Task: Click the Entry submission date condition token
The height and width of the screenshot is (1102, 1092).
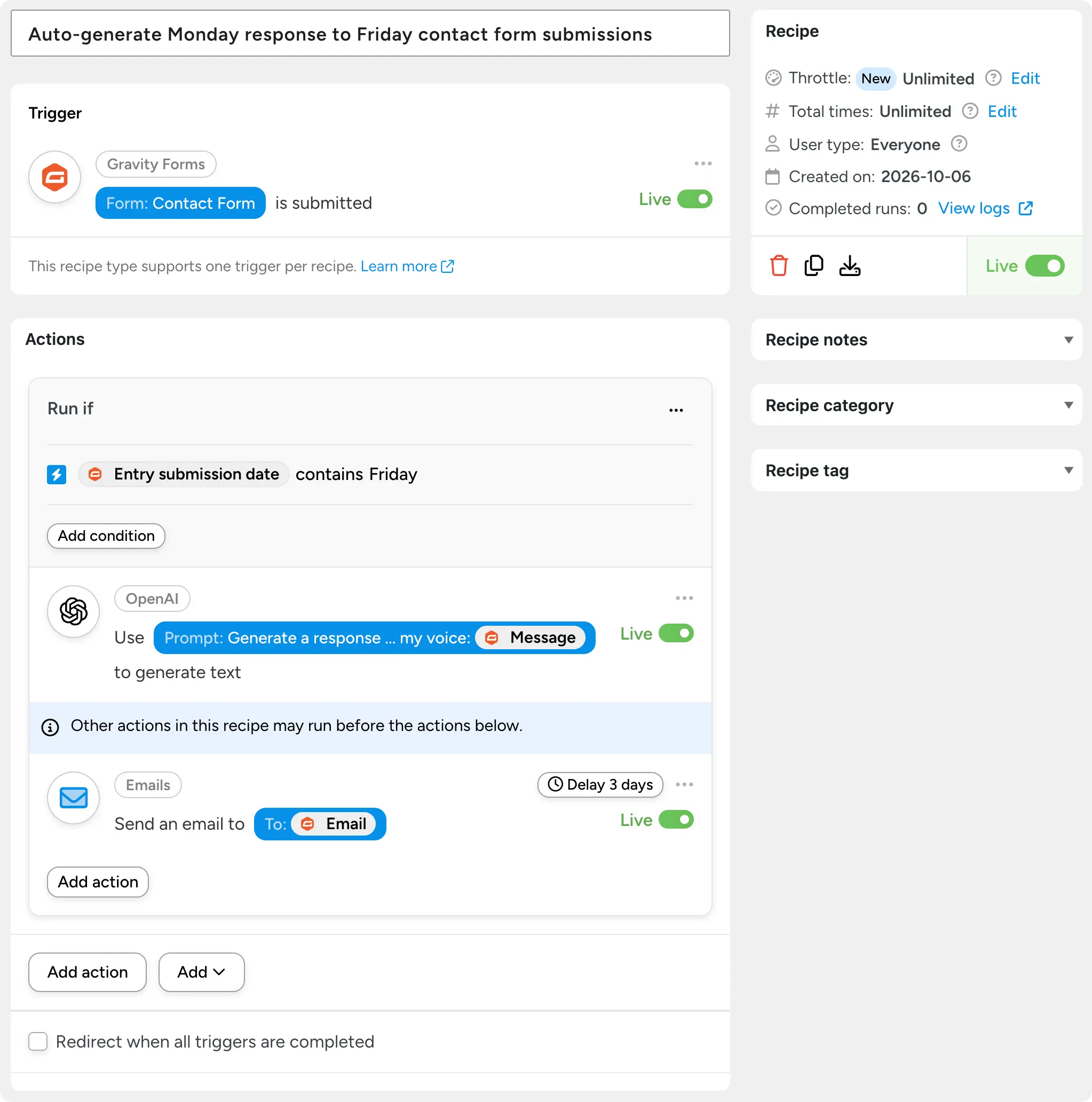Action: 184,474
